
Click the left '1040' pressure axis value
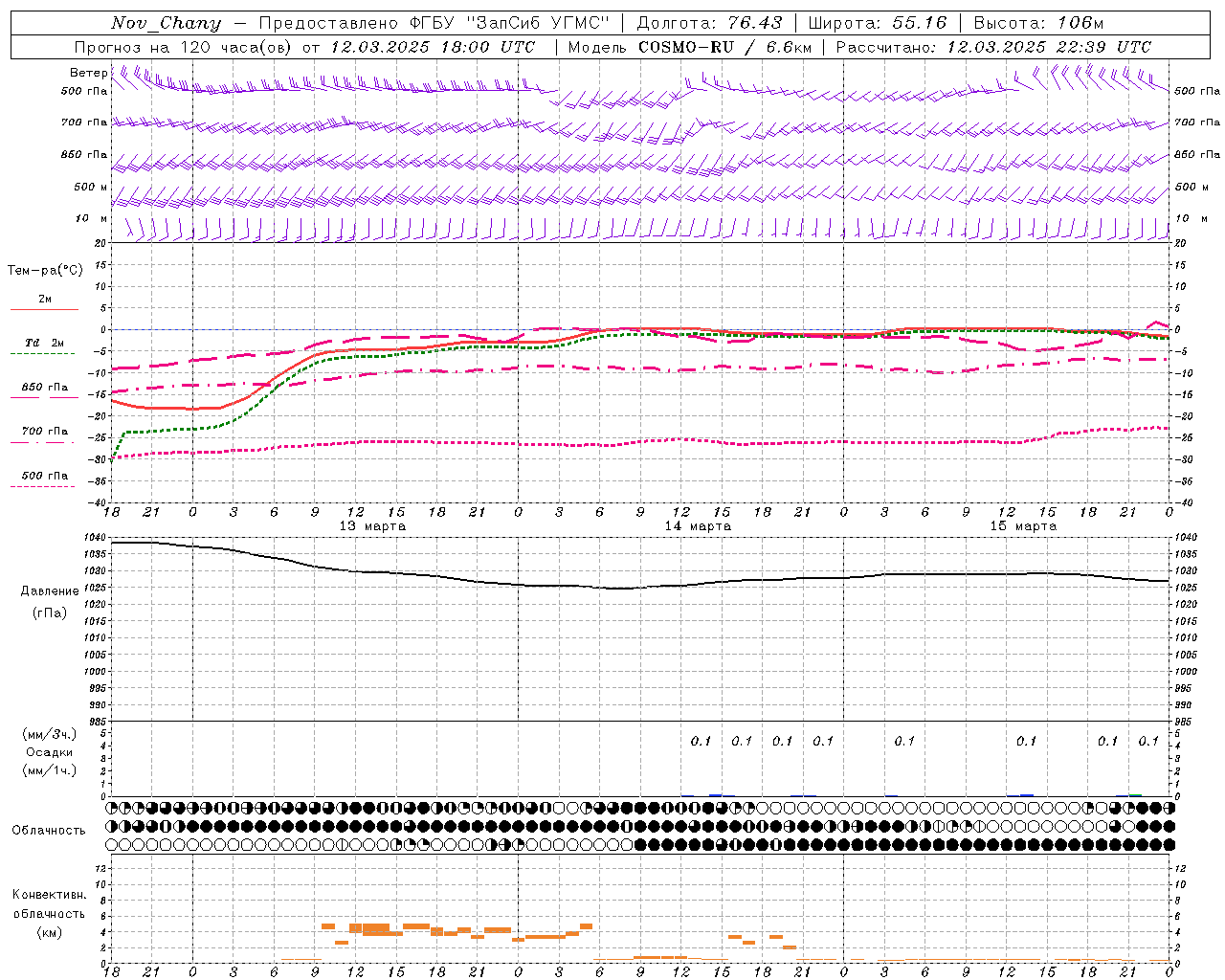point(96,538)
